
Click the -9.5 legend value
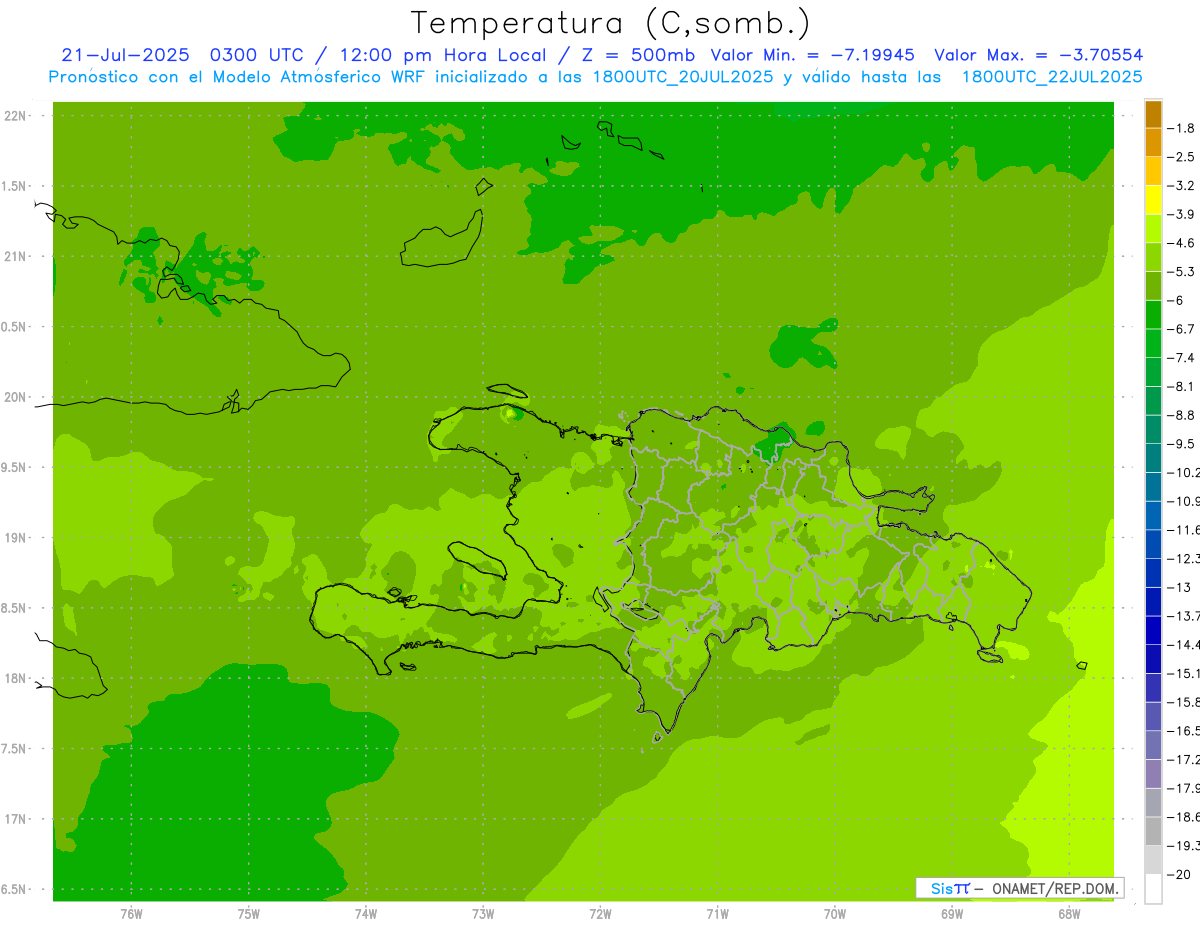(x=1181, y=444)
